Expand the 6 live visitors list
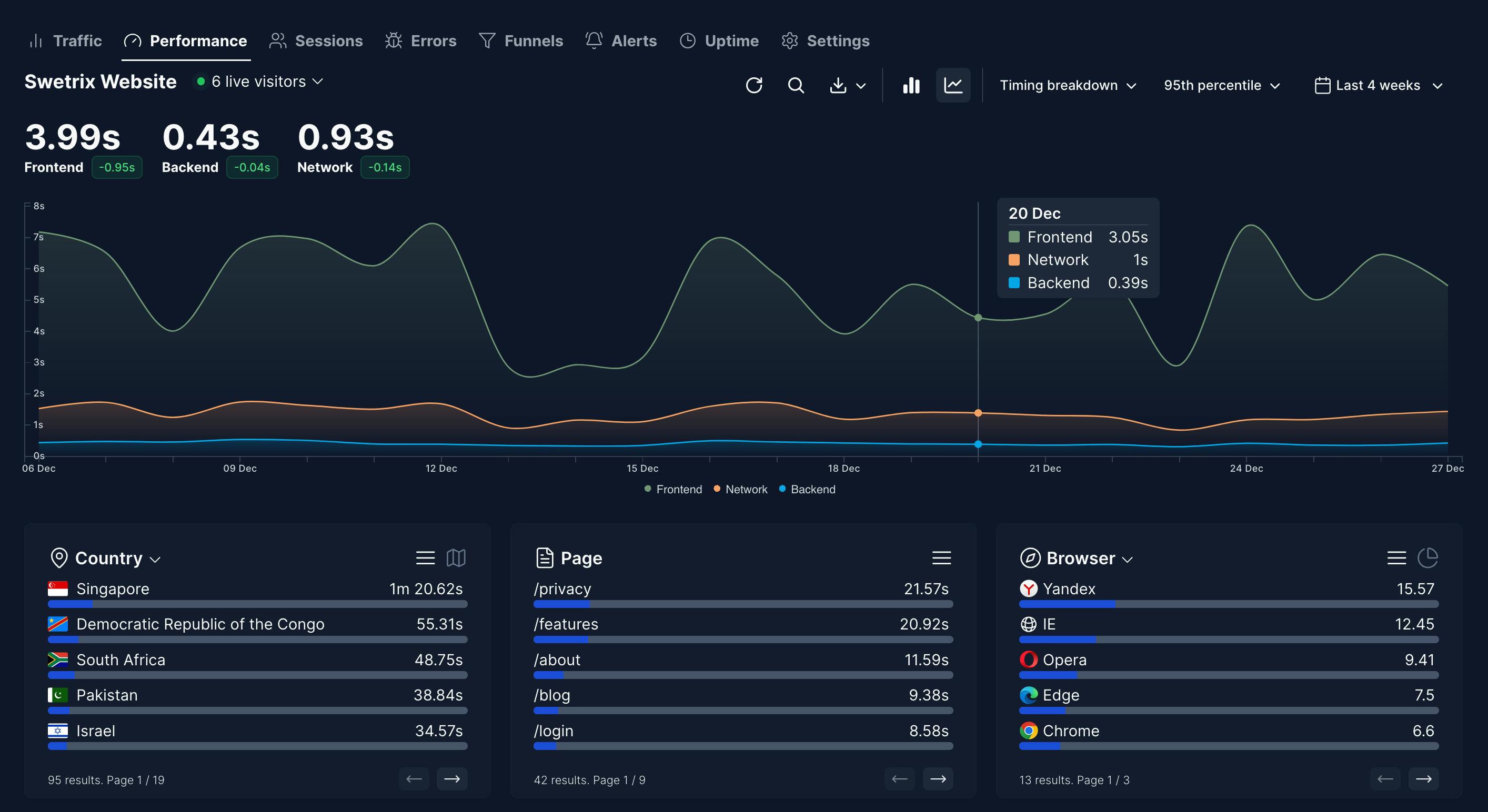This screenshot has height=812, width=1488. (x=259, y=82)
